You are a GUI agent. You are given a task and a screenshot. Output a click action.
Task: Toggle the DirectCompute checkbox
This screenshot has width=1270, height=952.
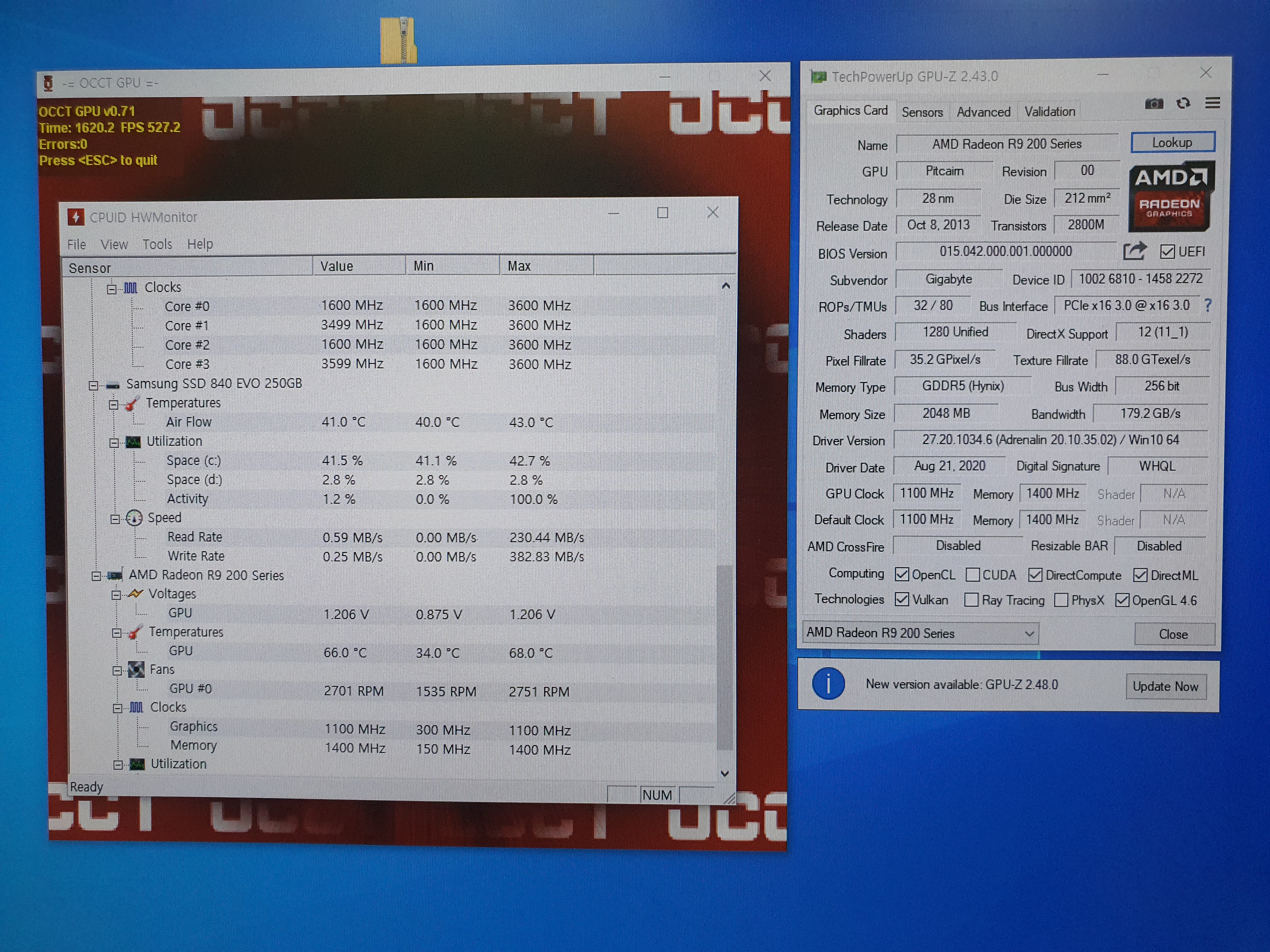(1035, 575)
